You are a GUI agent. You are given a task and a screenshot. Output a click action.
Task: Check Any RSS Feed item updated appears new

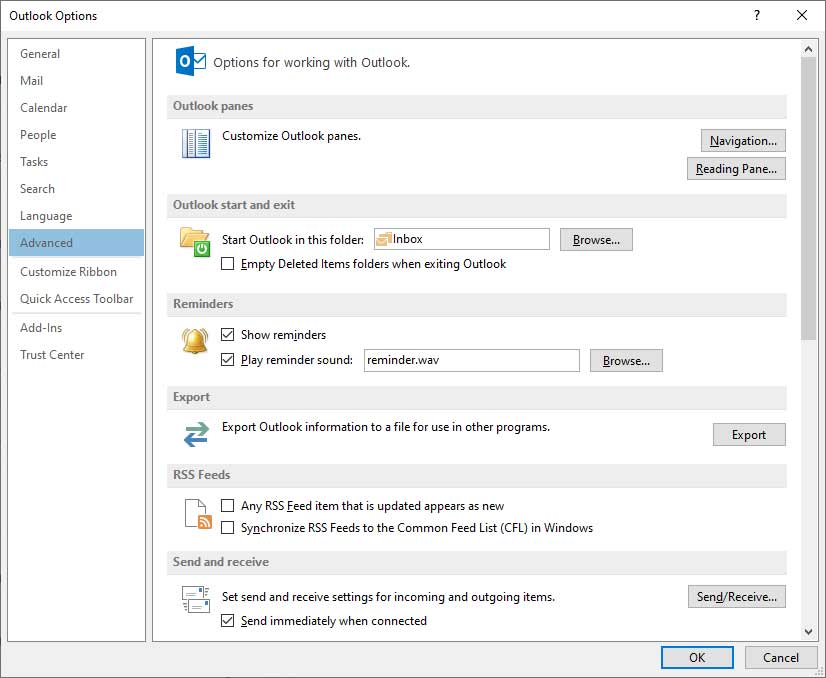point(228,506)
